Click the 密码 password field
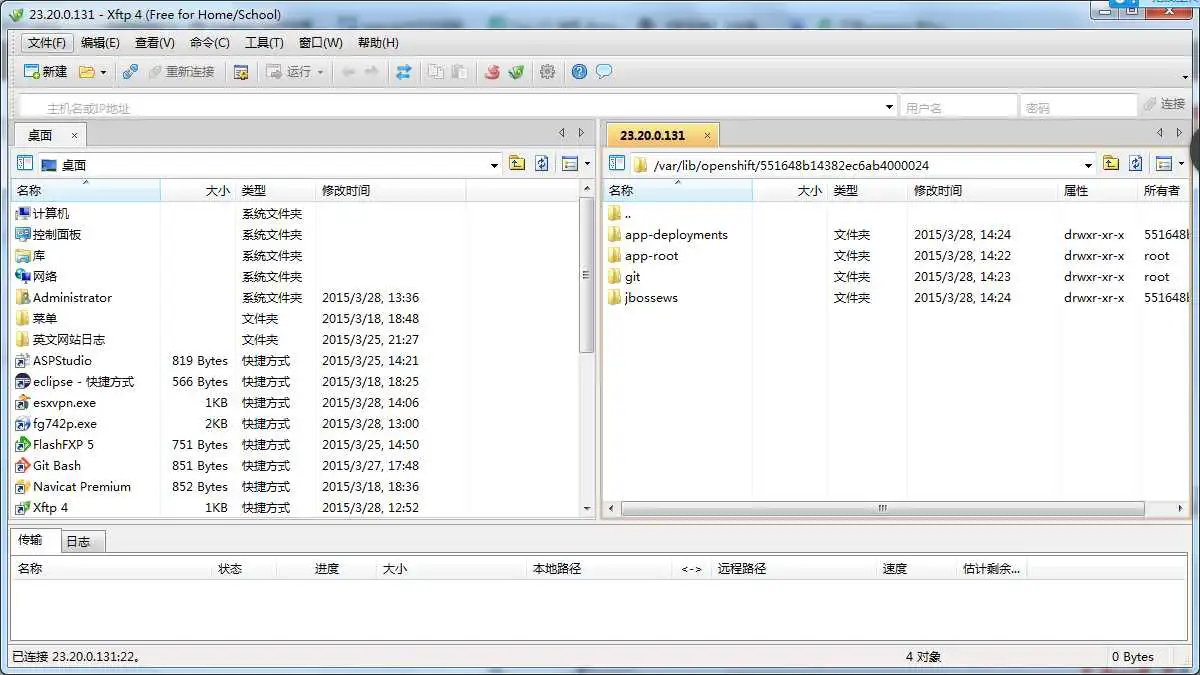The height and width of the screenshot is (675, 1200). pyautogui.click(x=1079, y=107)
